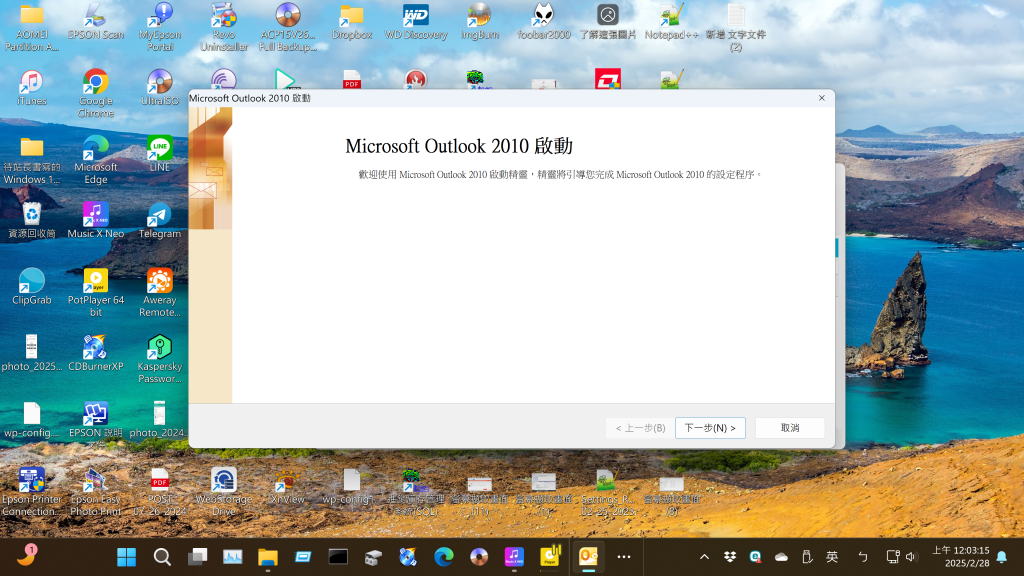
Task: Select the Recycle Bin icon
Action: (32, 215)
